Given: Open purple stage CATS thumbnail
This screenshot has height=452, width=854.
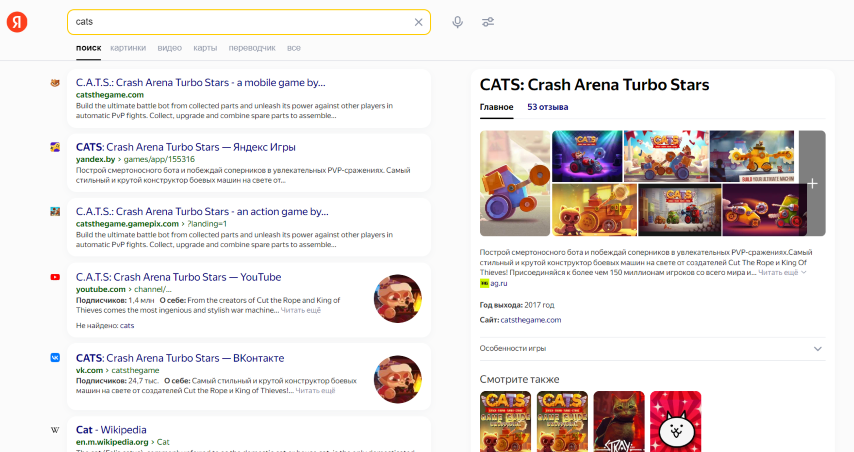Looking at the screenshot, I should point(587,156).
